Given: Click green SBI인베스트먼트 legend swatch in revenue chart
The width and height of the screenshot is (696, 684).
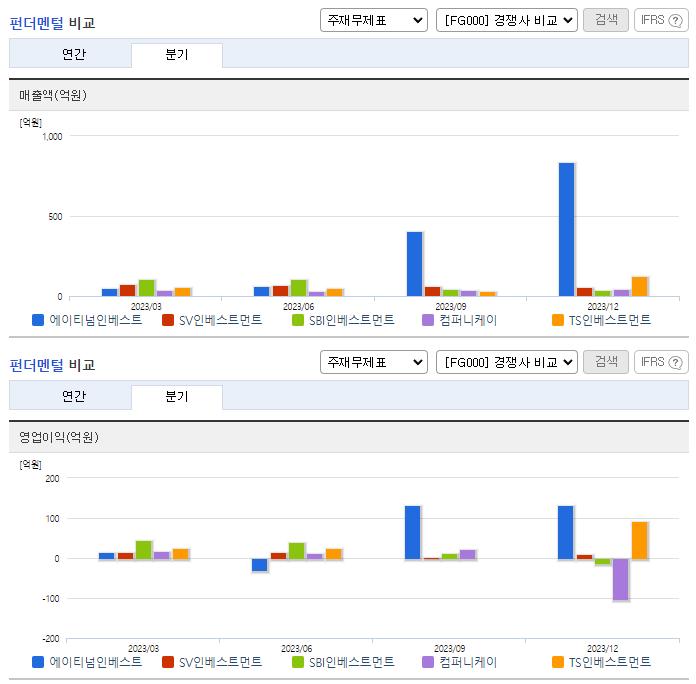Looking at the screenshot, I should [298, 320].
